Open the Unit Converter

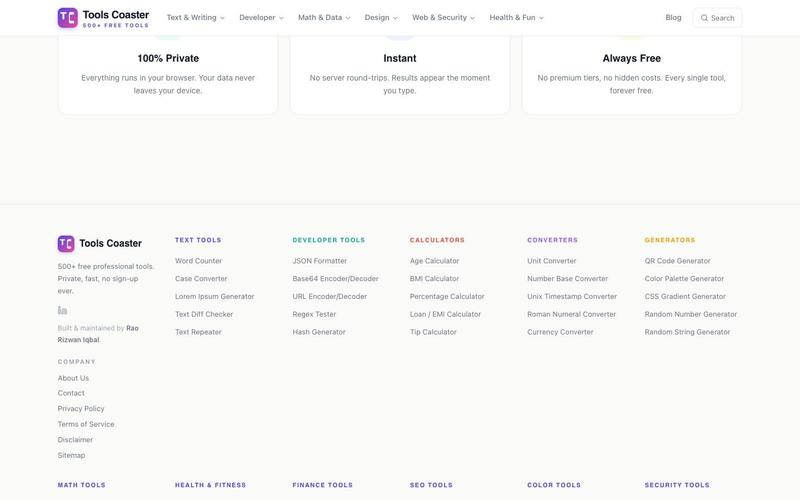pos(552,261)
